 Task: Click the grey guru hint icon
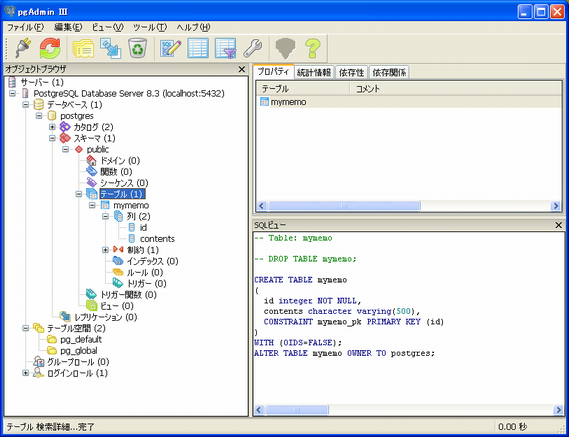[286, 48]
